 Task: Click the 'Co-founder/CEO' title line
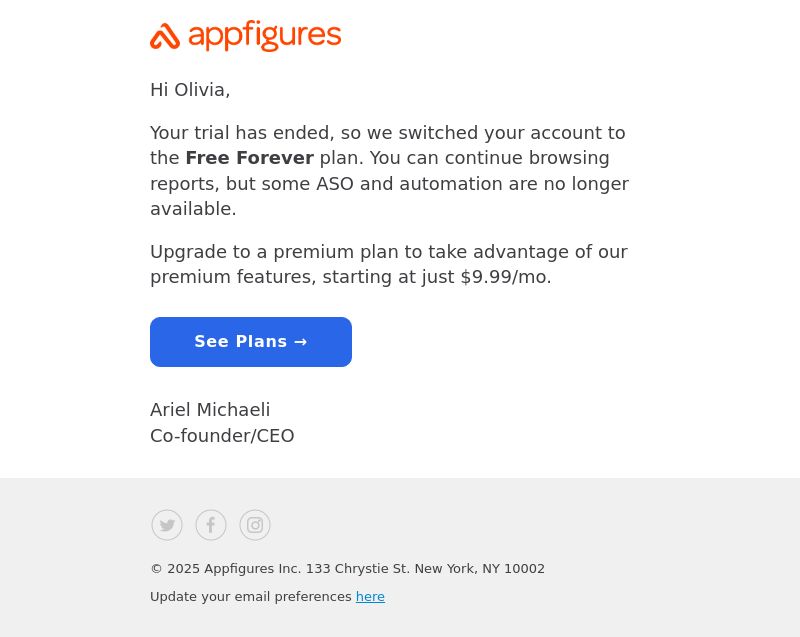[x=222, y=436]
